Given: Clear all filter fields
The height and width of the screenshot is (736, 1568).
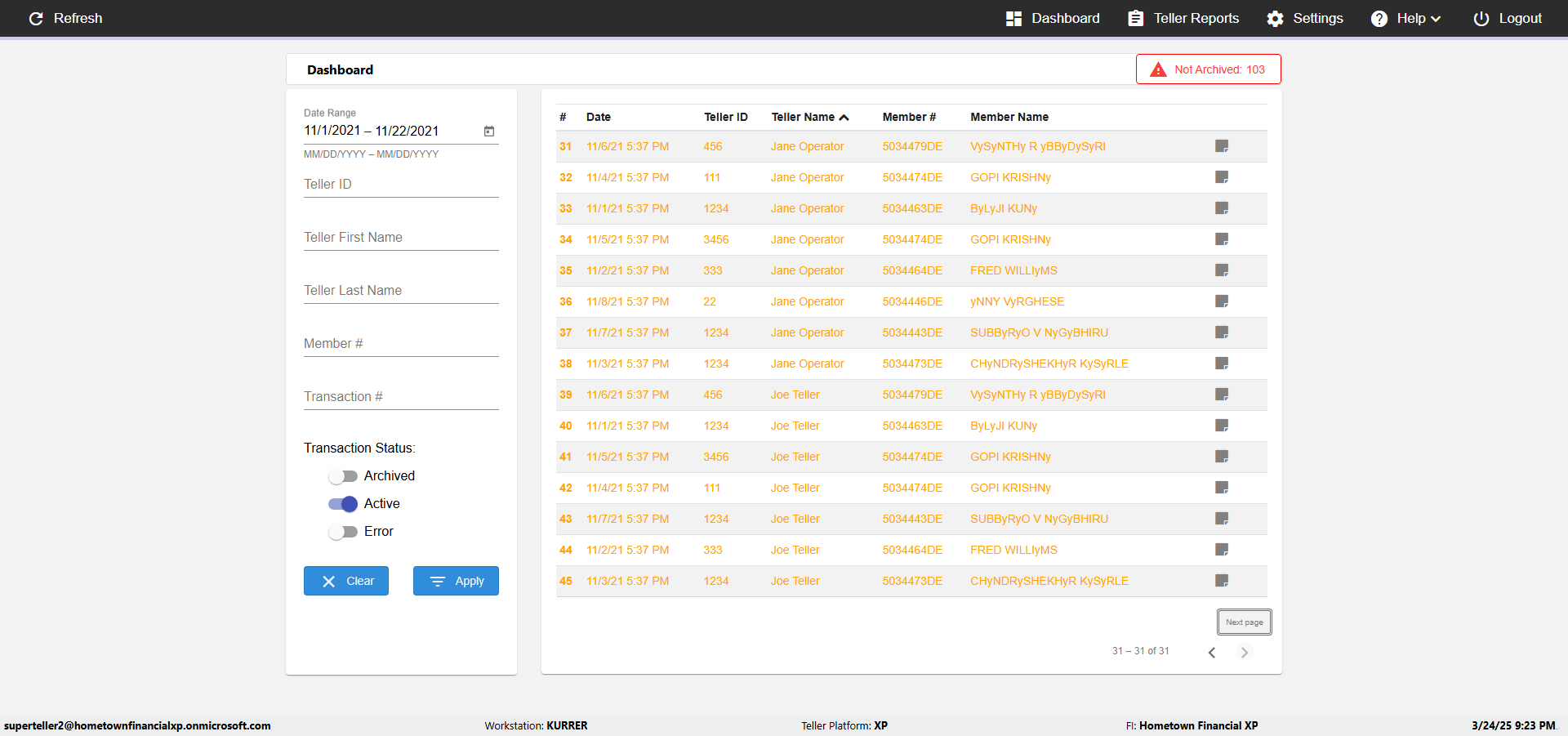Looking at the screenshot, I should coord(346,581).
